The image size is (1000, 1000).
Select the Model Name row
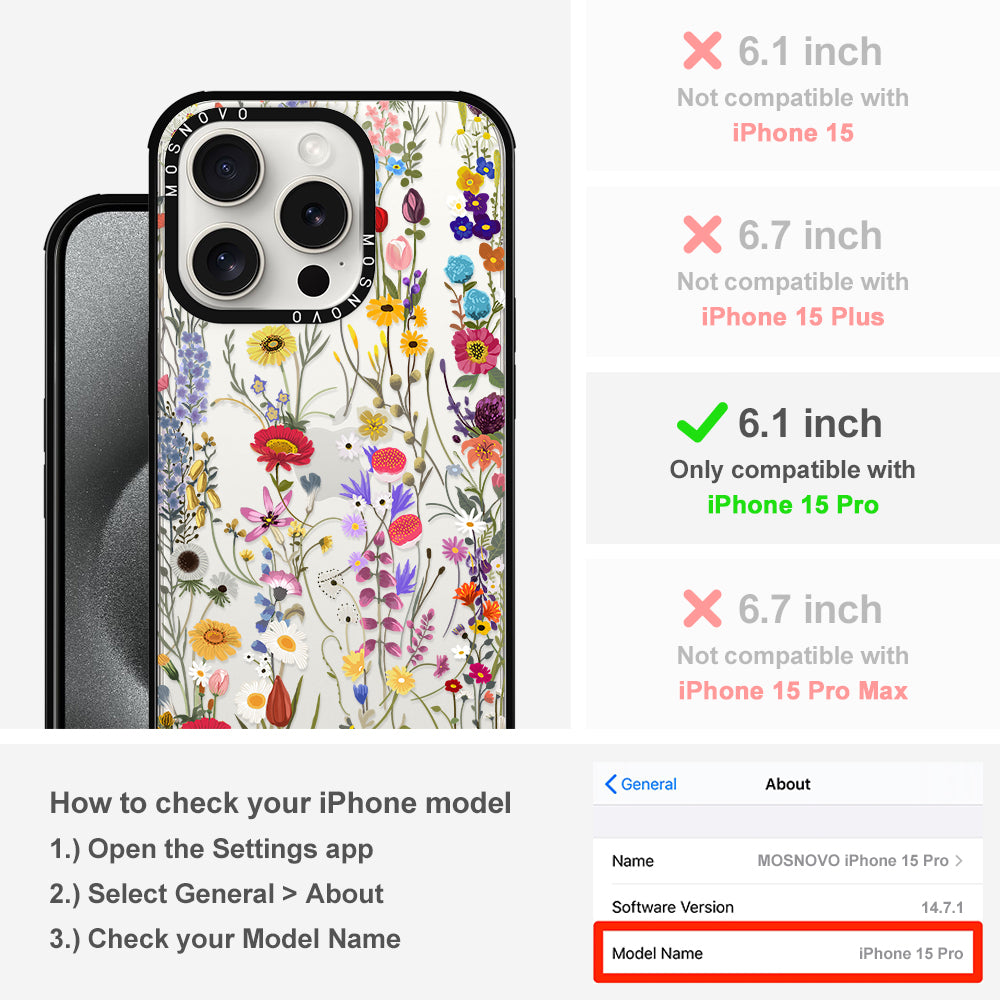[788, 953]
